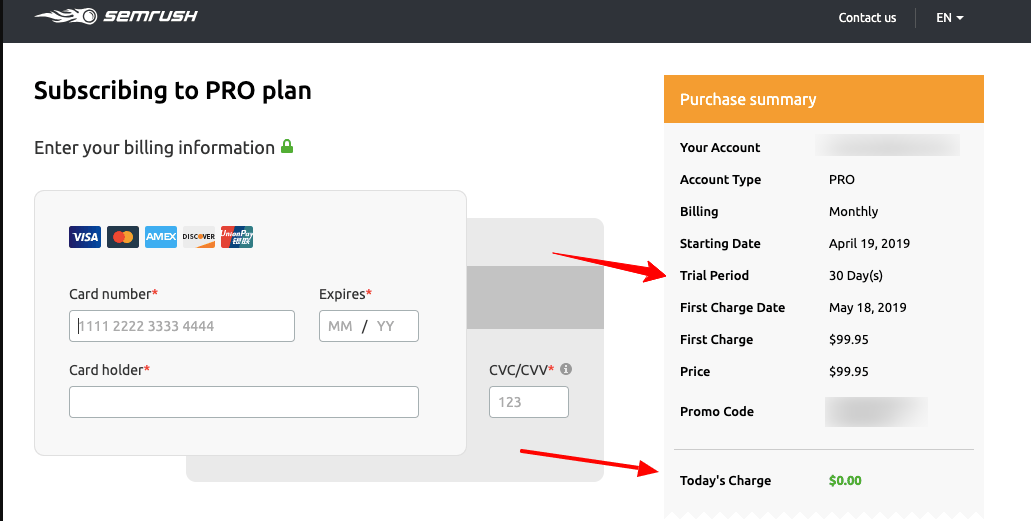1031x521 pixels.
Task: Click the UnionPay card icon
Action: tap(237, 237)
